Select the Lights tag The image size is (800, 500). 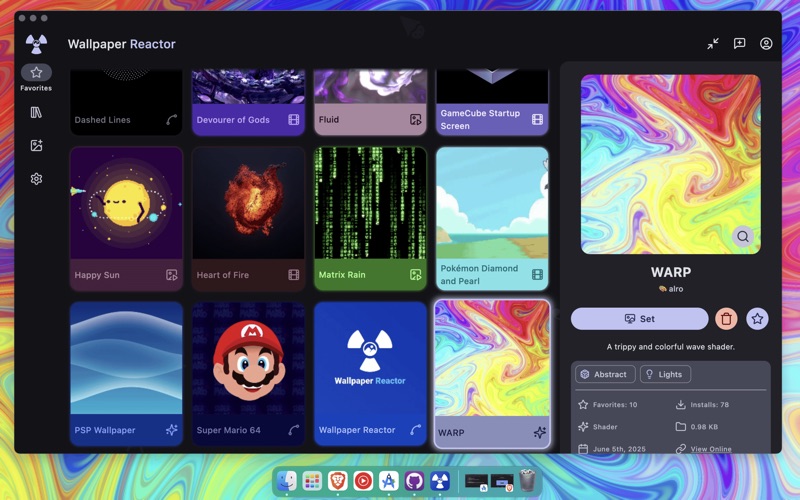[665, 374]
